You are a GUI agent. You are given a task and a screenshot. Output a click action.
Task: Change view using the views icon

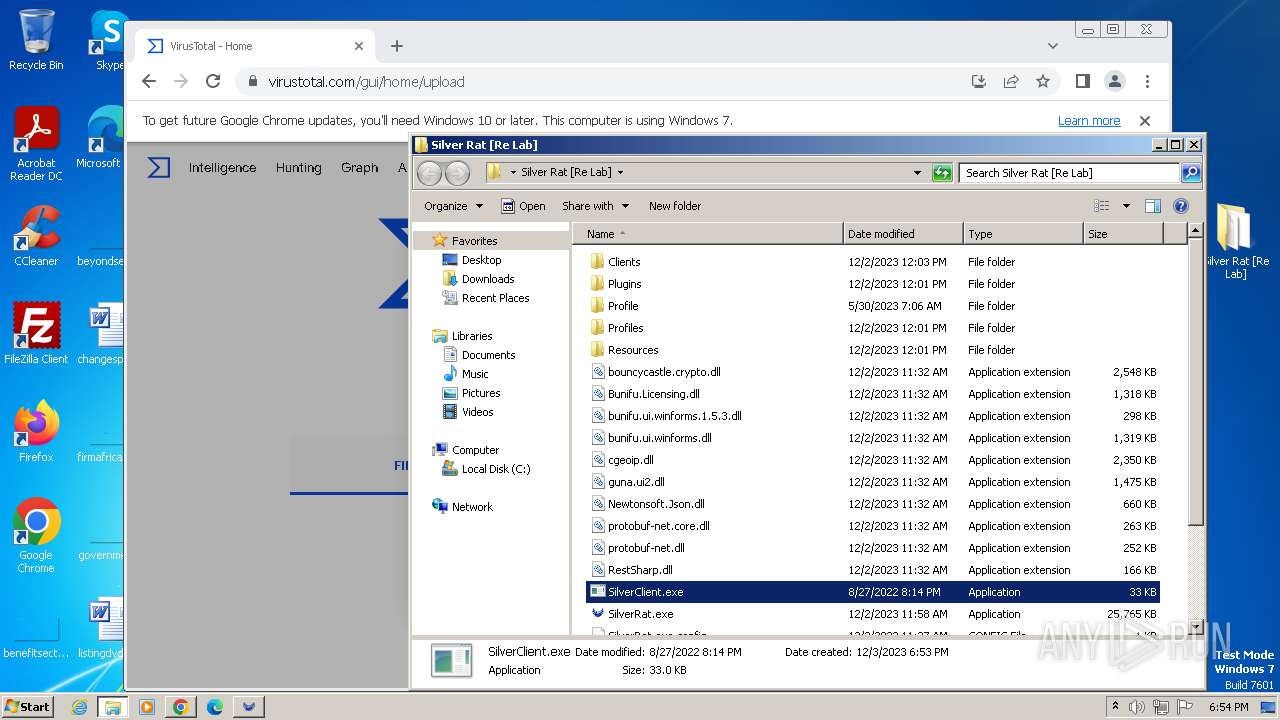click(1102, 206)
